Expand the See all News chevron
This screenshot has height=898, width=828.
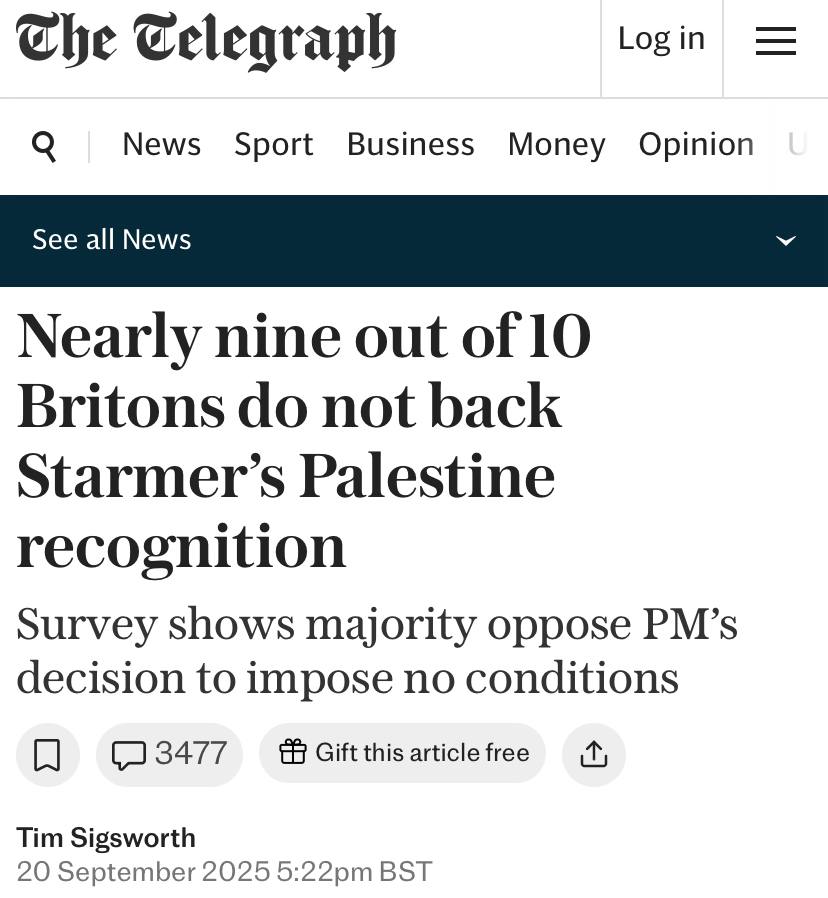click(x=786, y=240)
